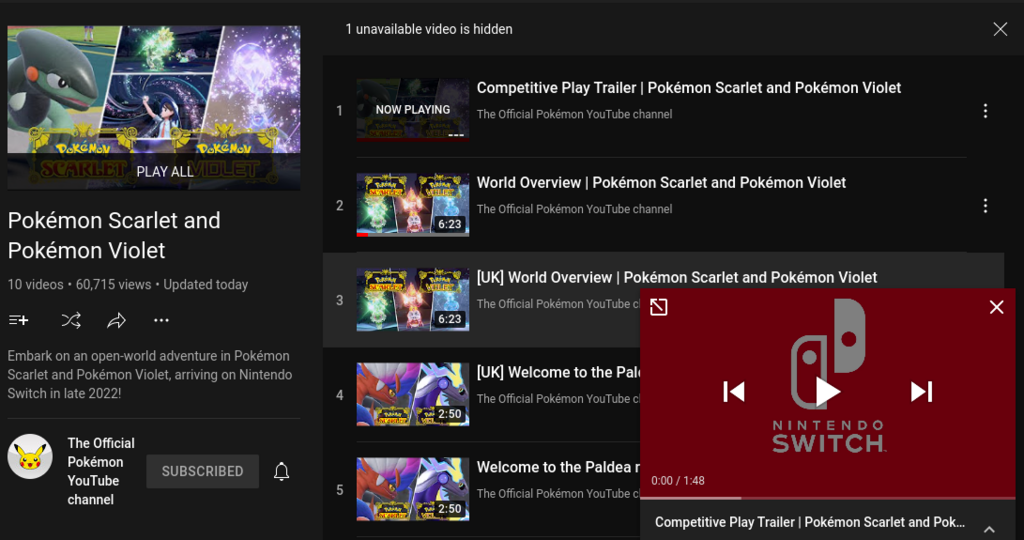The image size is (1024, 540).
Task: Click the NOW PLAYING thumbnail of video 1
Action: coord(413,110)
